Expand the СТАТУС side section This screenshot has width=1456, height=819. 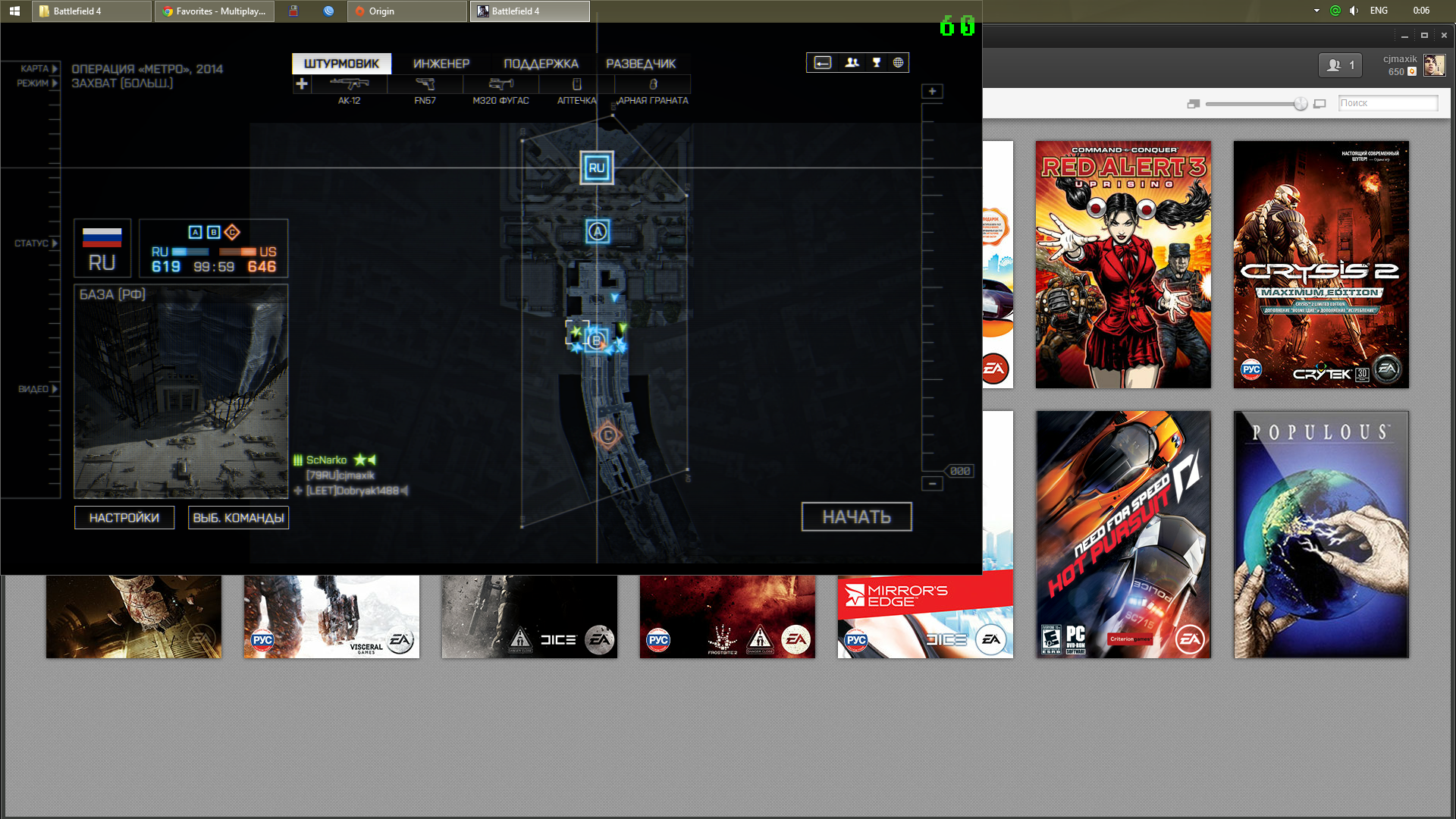coord(36,243)
